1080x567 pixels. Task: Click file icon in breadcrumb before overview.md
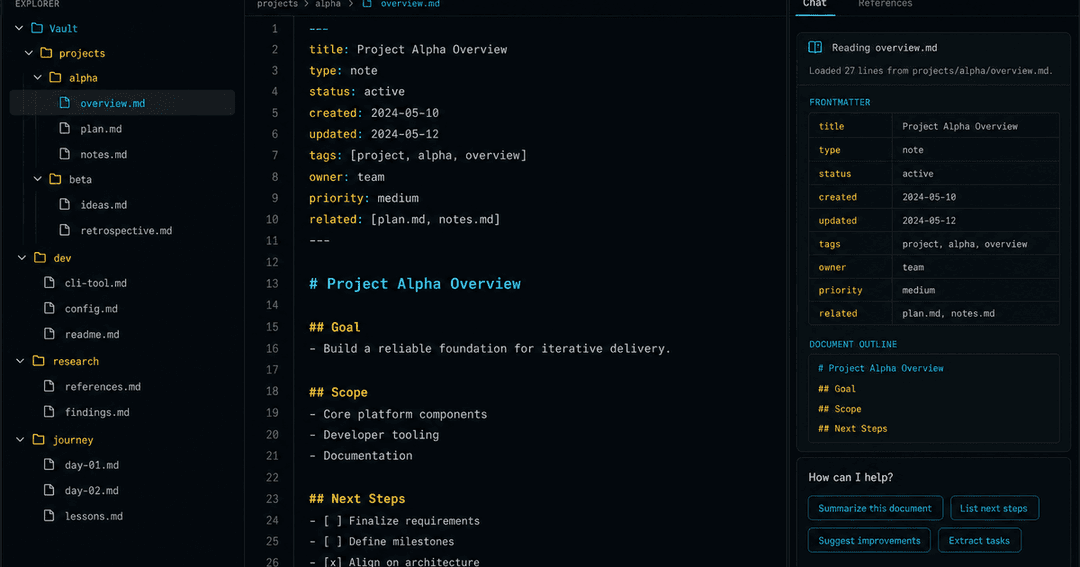(367, 3)
